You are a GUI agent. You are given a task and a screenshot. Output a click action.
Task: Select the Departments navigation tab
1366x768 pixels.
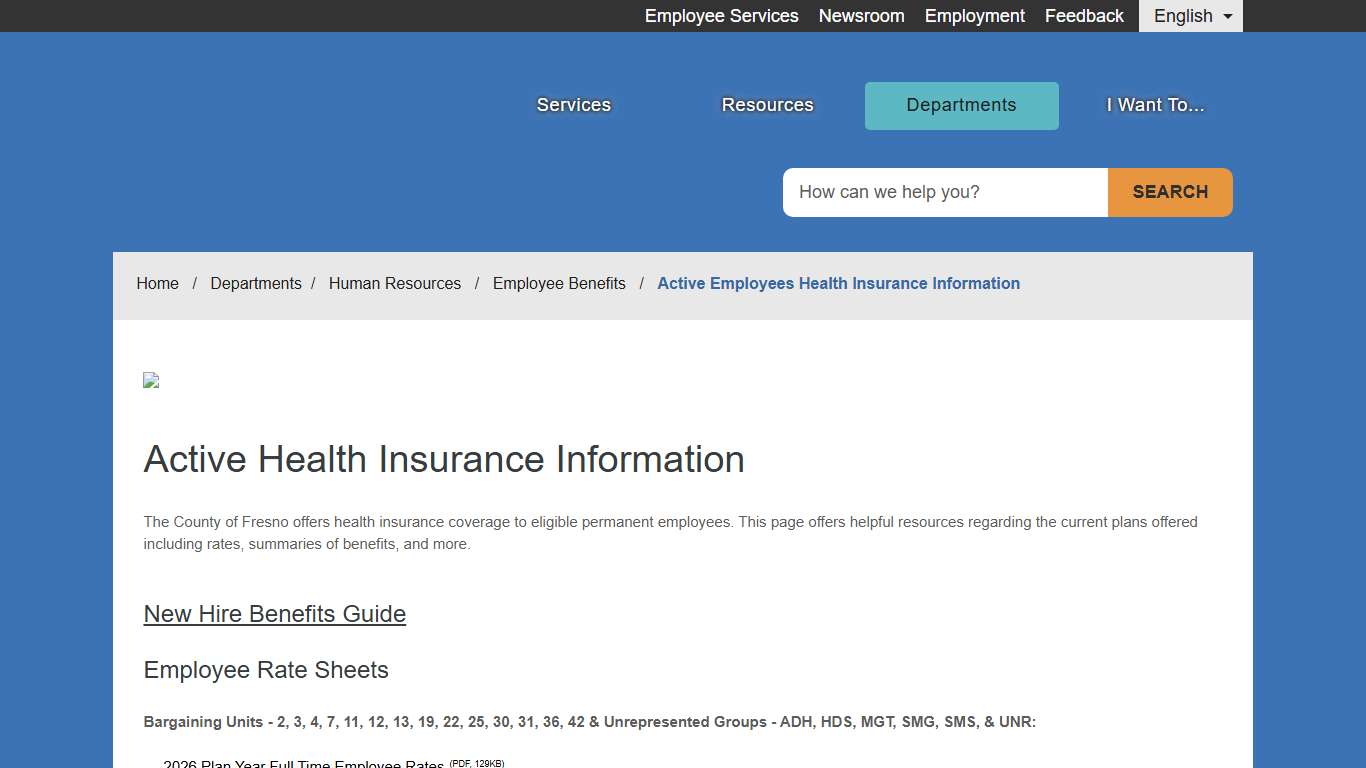pos(961,105)
